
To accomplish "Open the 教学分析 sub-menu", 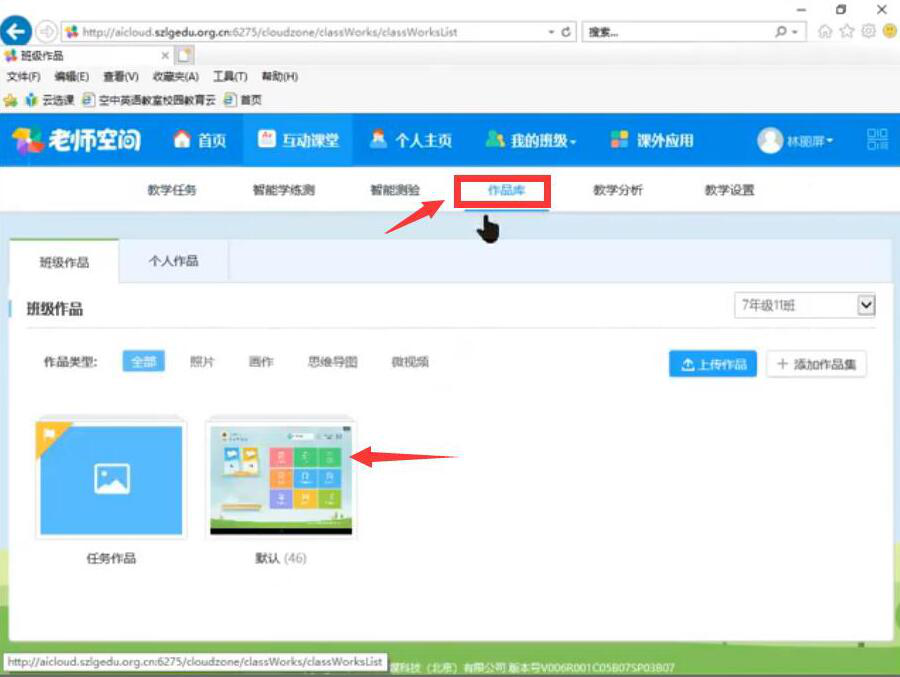I will (618, 189).
